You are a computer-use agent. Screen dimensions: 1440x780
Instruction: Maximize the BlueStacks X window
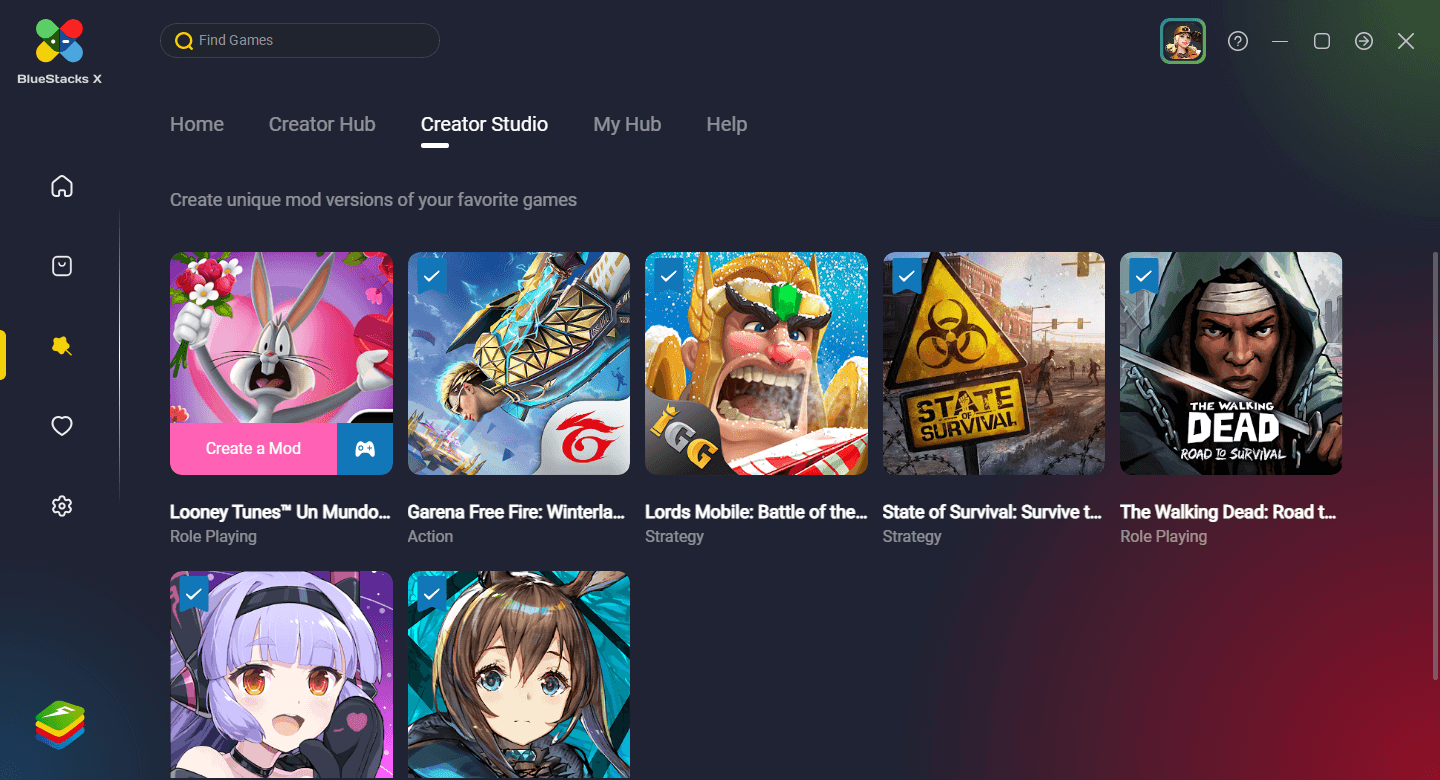1322,41
